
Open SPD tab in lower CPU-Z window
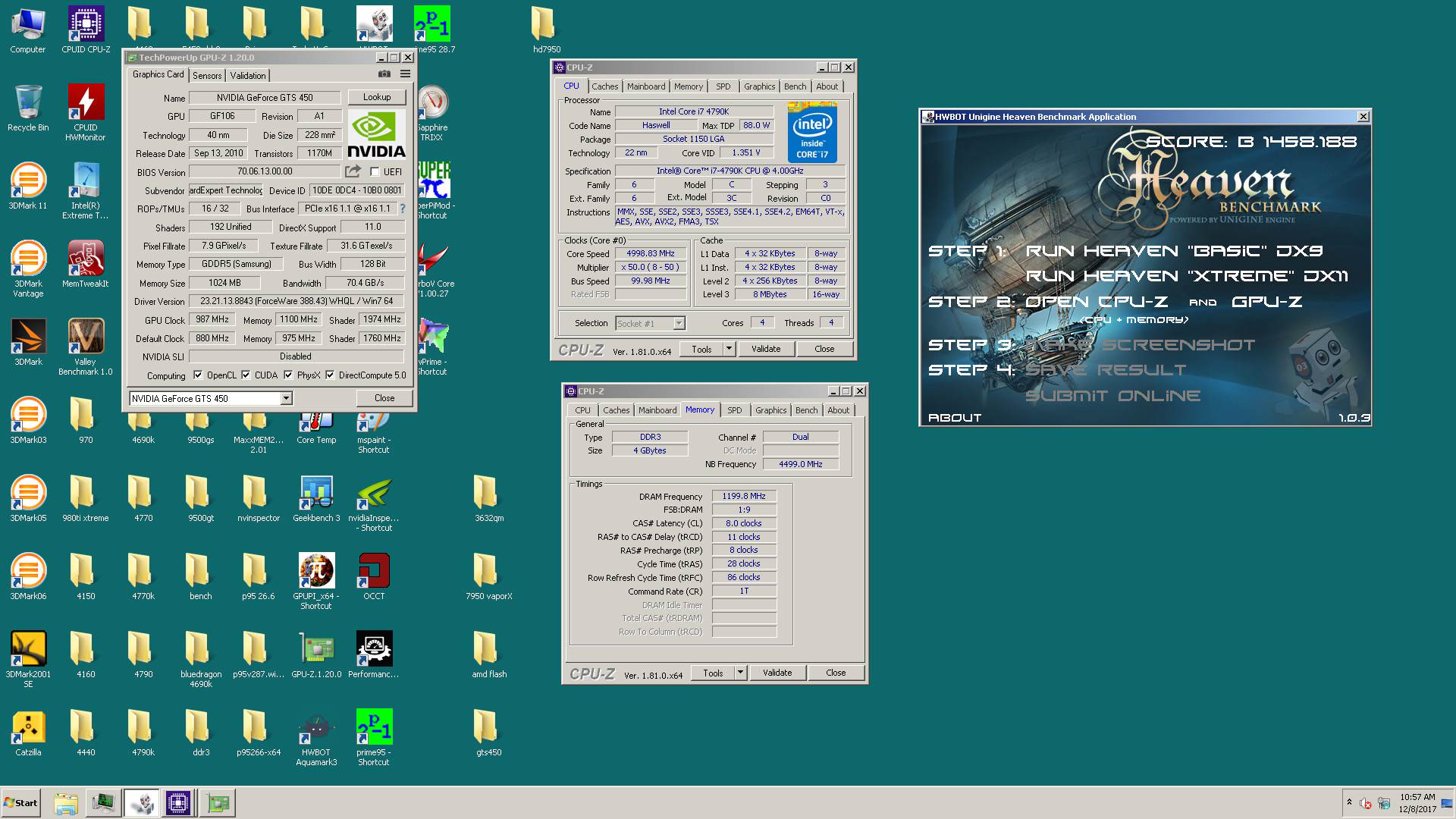pos(735,410)
